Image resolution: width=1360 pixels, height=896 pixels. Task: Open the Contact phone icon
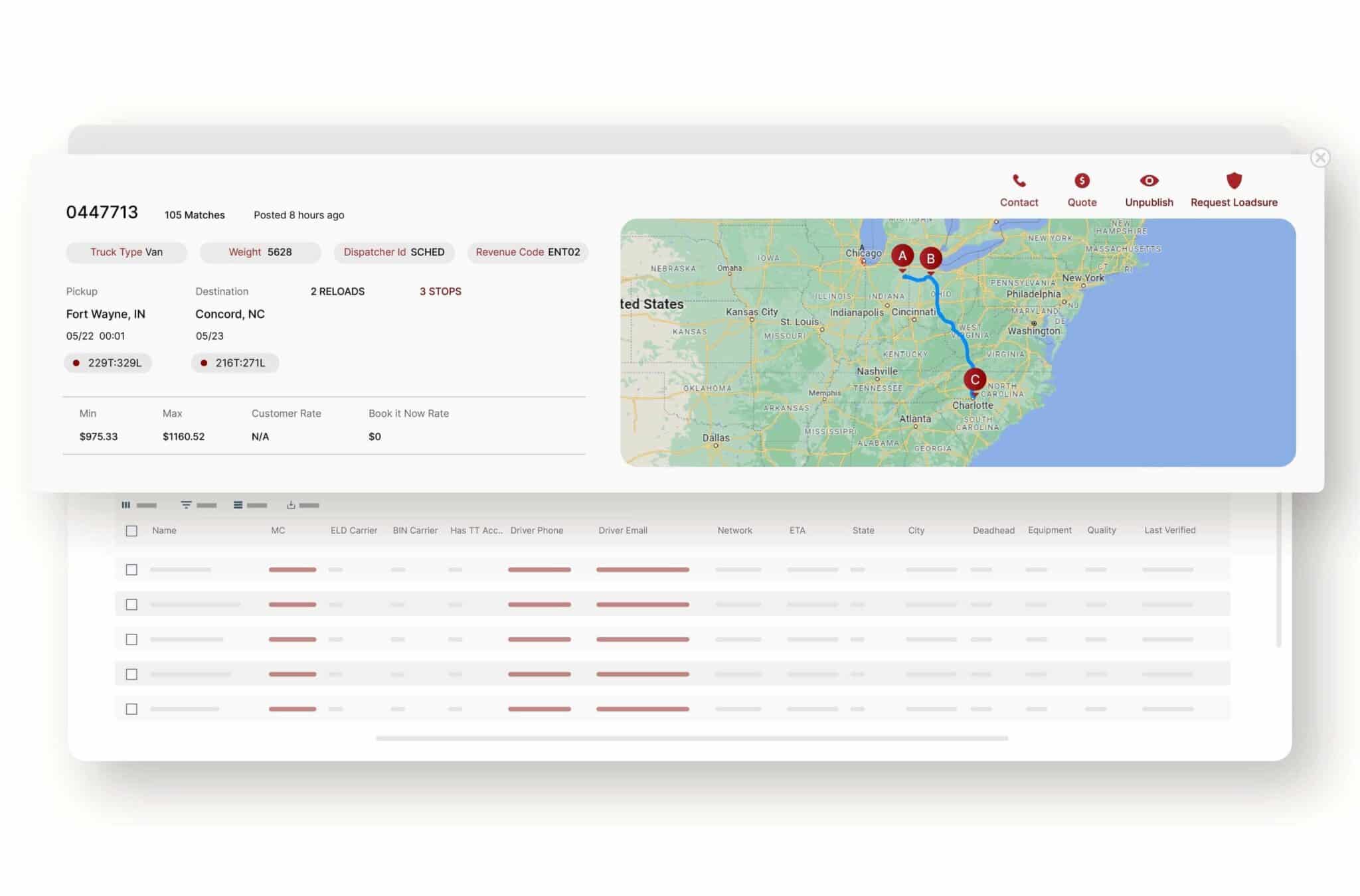click(x=1019, y=181)
